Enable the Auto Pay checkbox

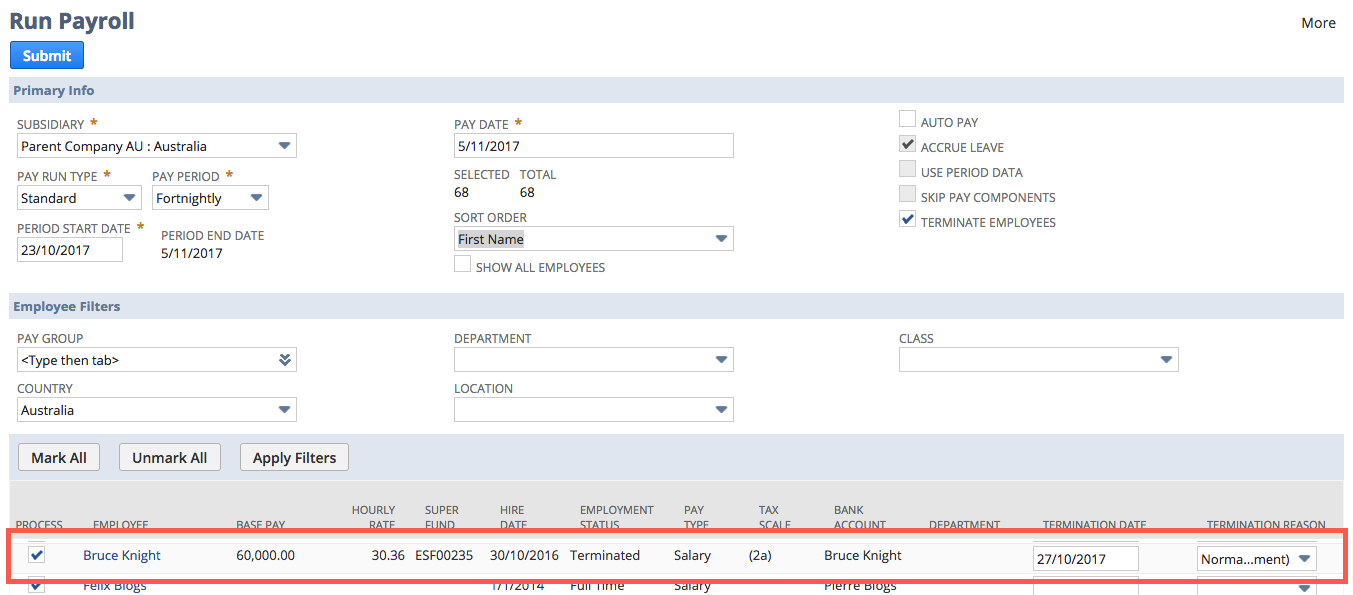pos(907,118)
